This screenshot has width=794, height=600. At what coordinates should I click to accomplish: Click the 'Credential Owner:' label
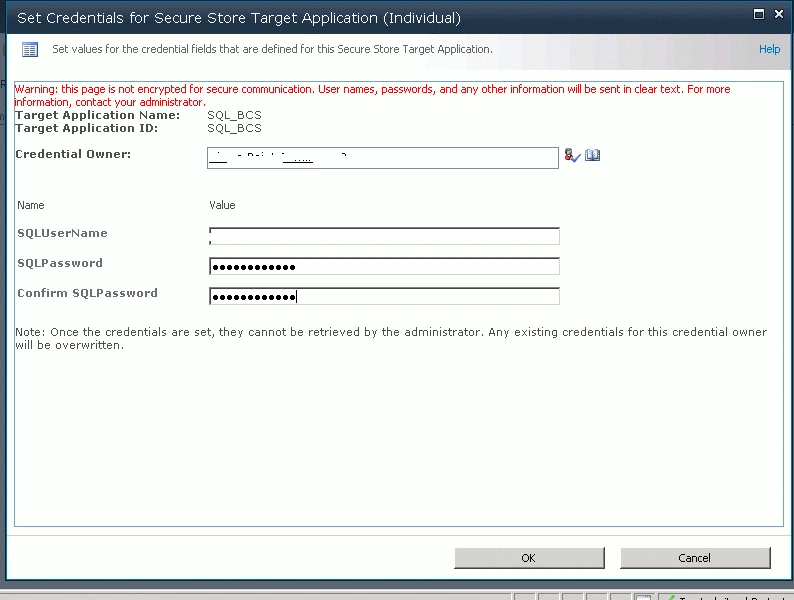tap(73, 154)
